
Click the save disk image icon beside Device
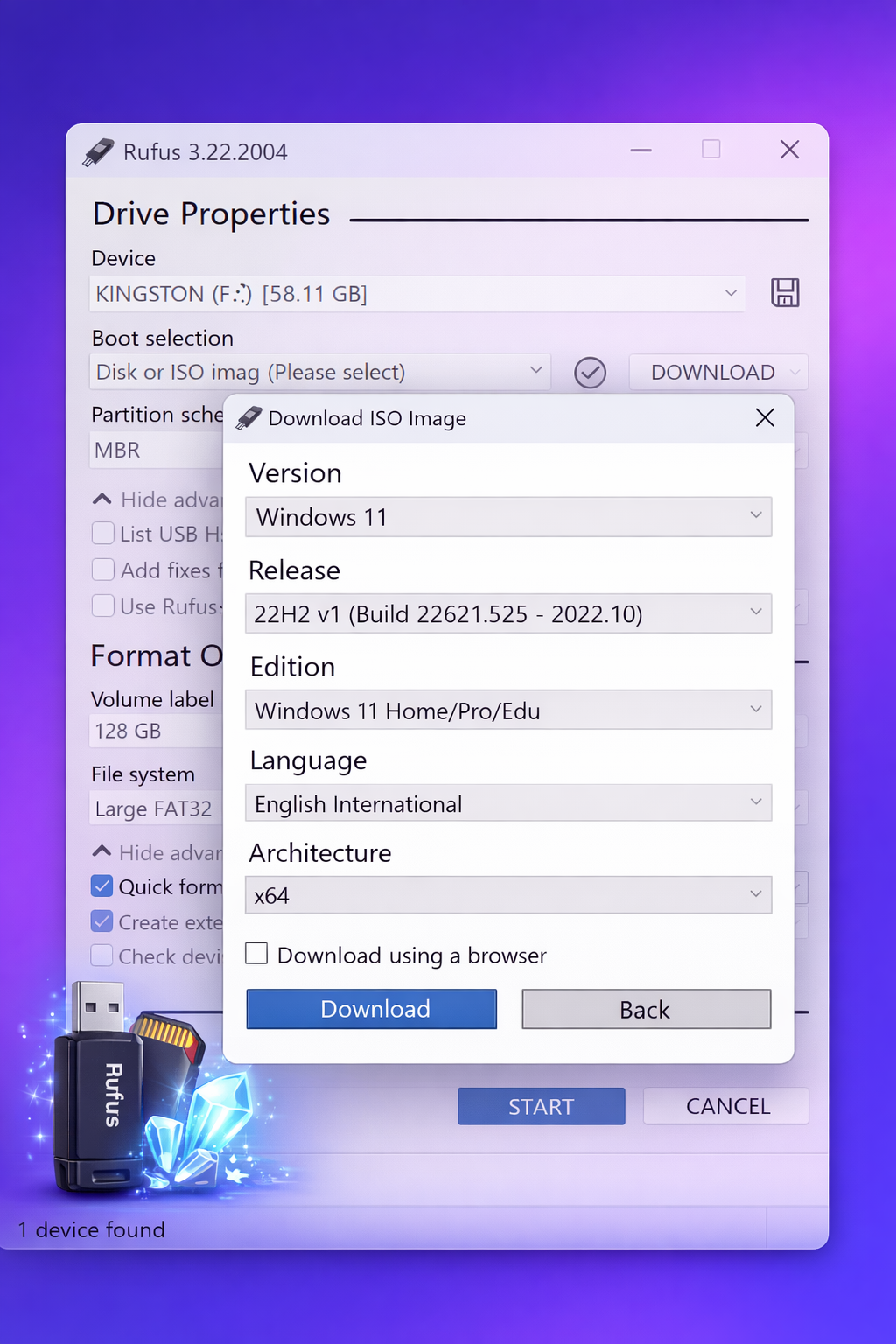(x=785, y=292)
